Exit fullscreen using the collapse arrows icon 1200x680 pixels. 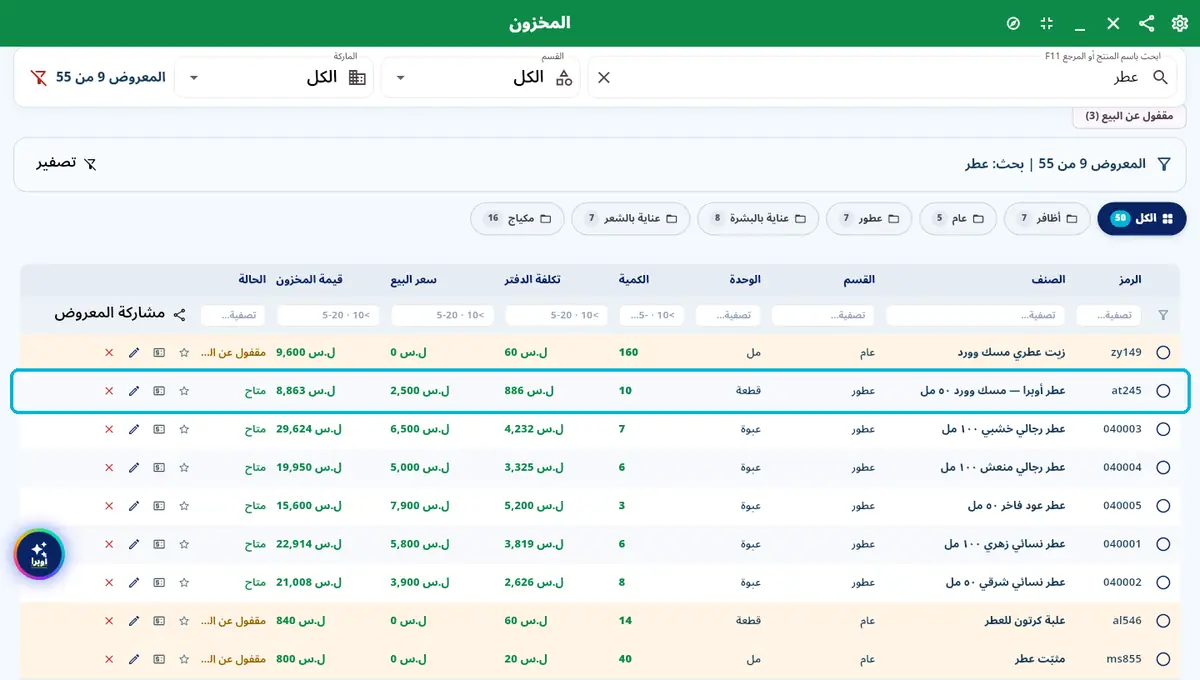pos(1047,23)
